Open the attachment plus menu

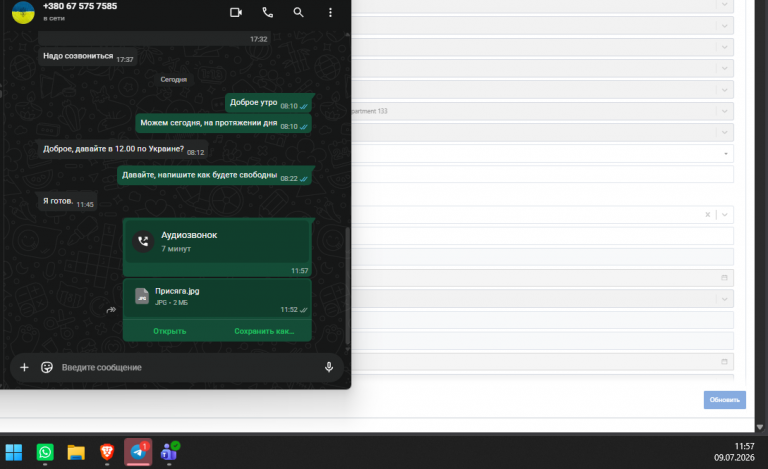coord(24,367)
